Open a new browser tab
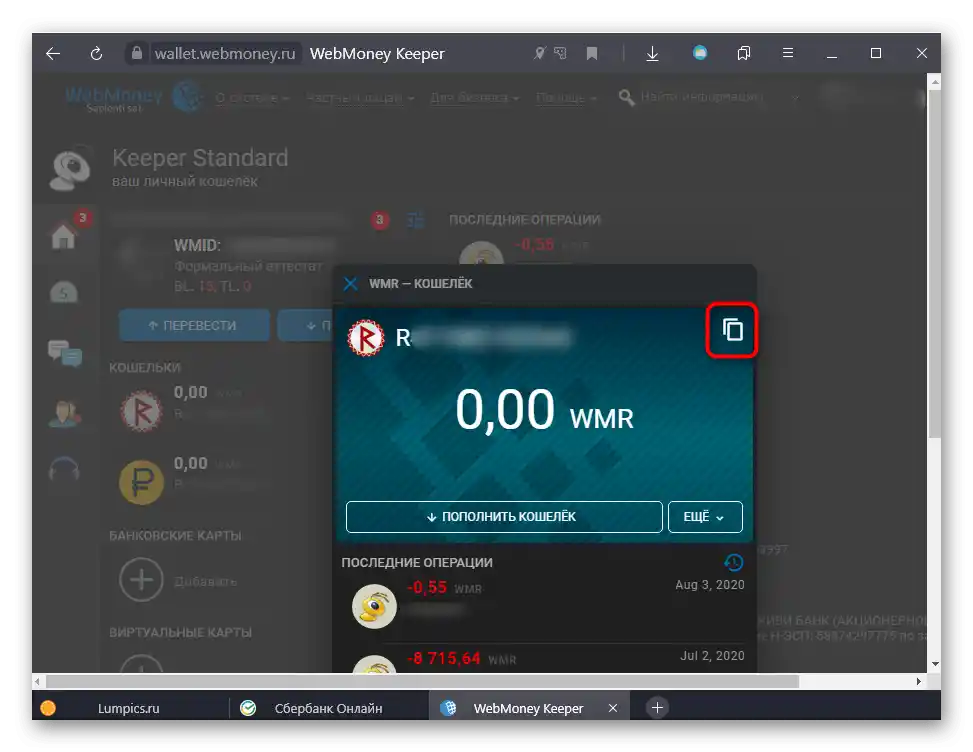This screenshot has height=752, width=973. [x=657, y=707]
